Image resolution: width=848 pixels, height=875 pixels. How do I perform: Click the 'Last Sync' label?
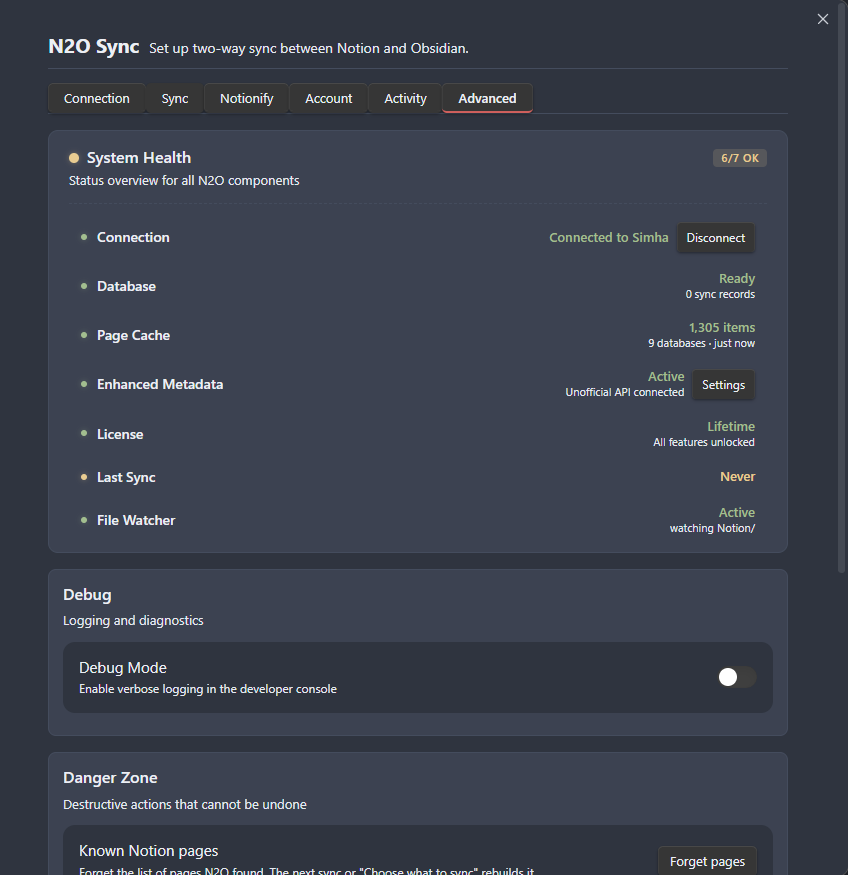(x=126, y=478)
